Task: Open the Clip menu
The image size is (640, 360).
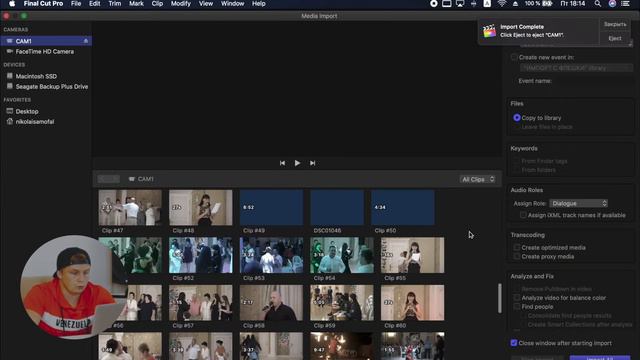Action: point(157,4)
